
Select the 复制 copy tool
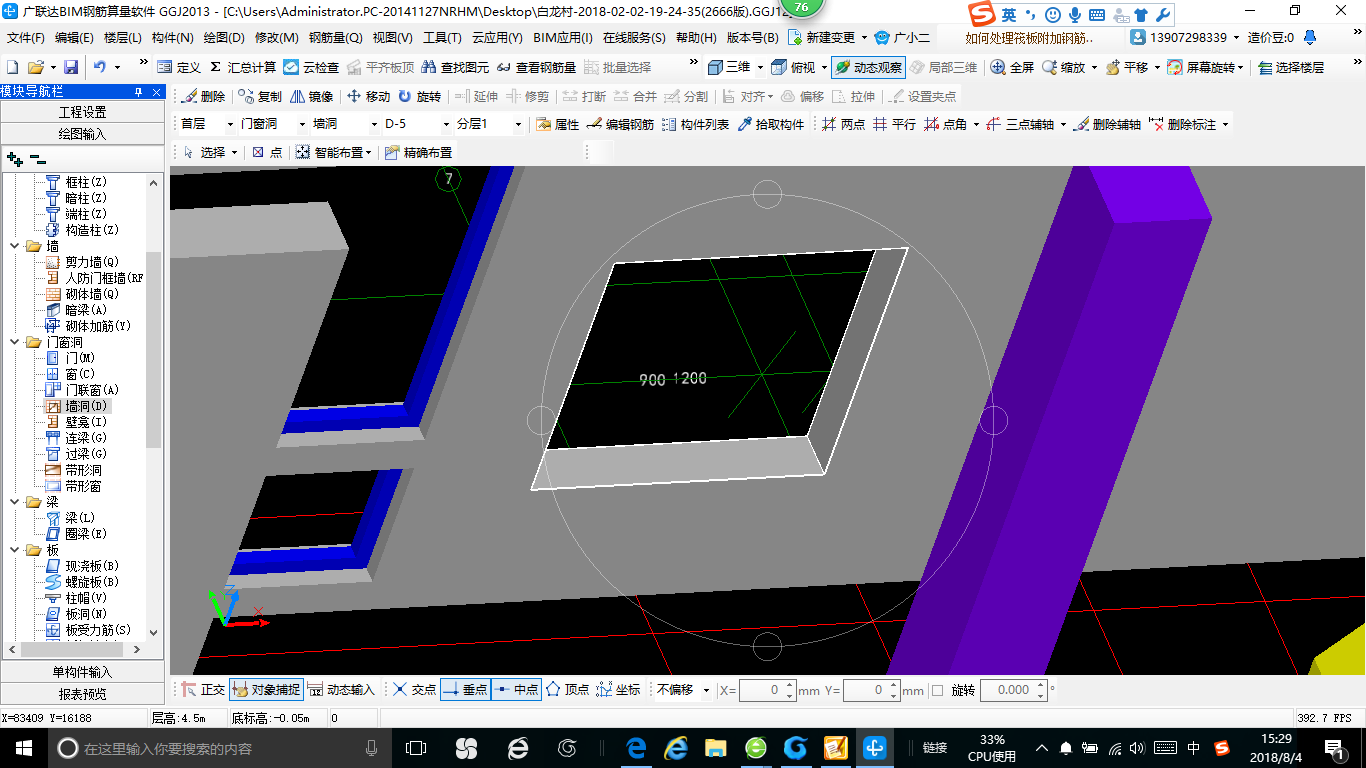tap(260, 96)
